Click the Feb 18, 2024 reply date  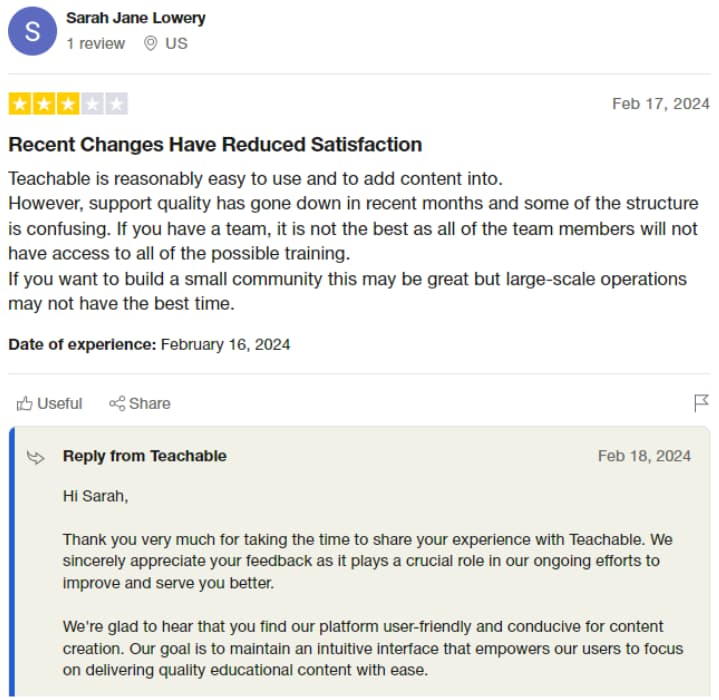tap(644, 456)
